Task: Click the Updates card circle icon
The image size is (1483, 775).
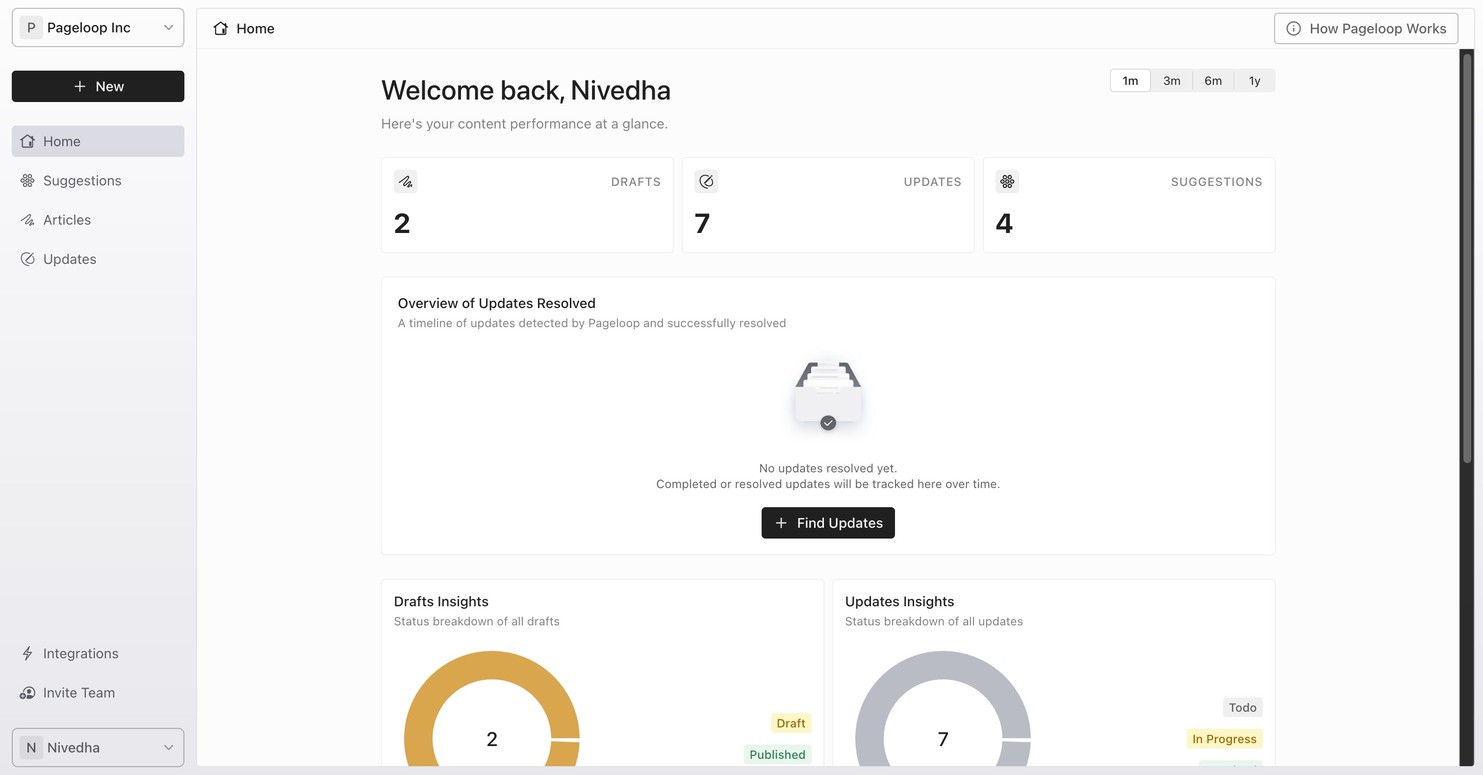Action: 706,181
